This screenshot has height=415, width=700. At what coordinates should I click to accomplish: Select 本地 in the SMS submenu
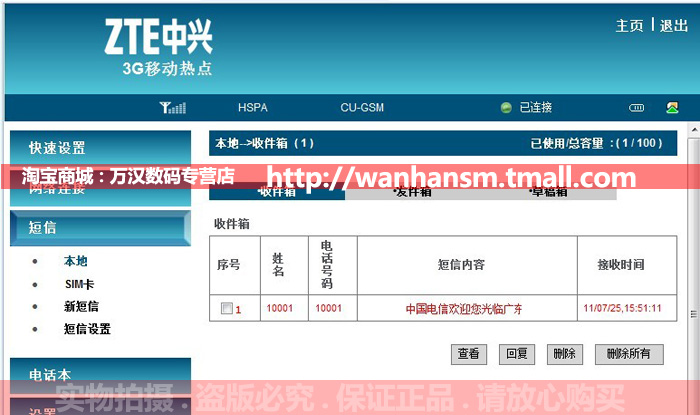(76, 261)
